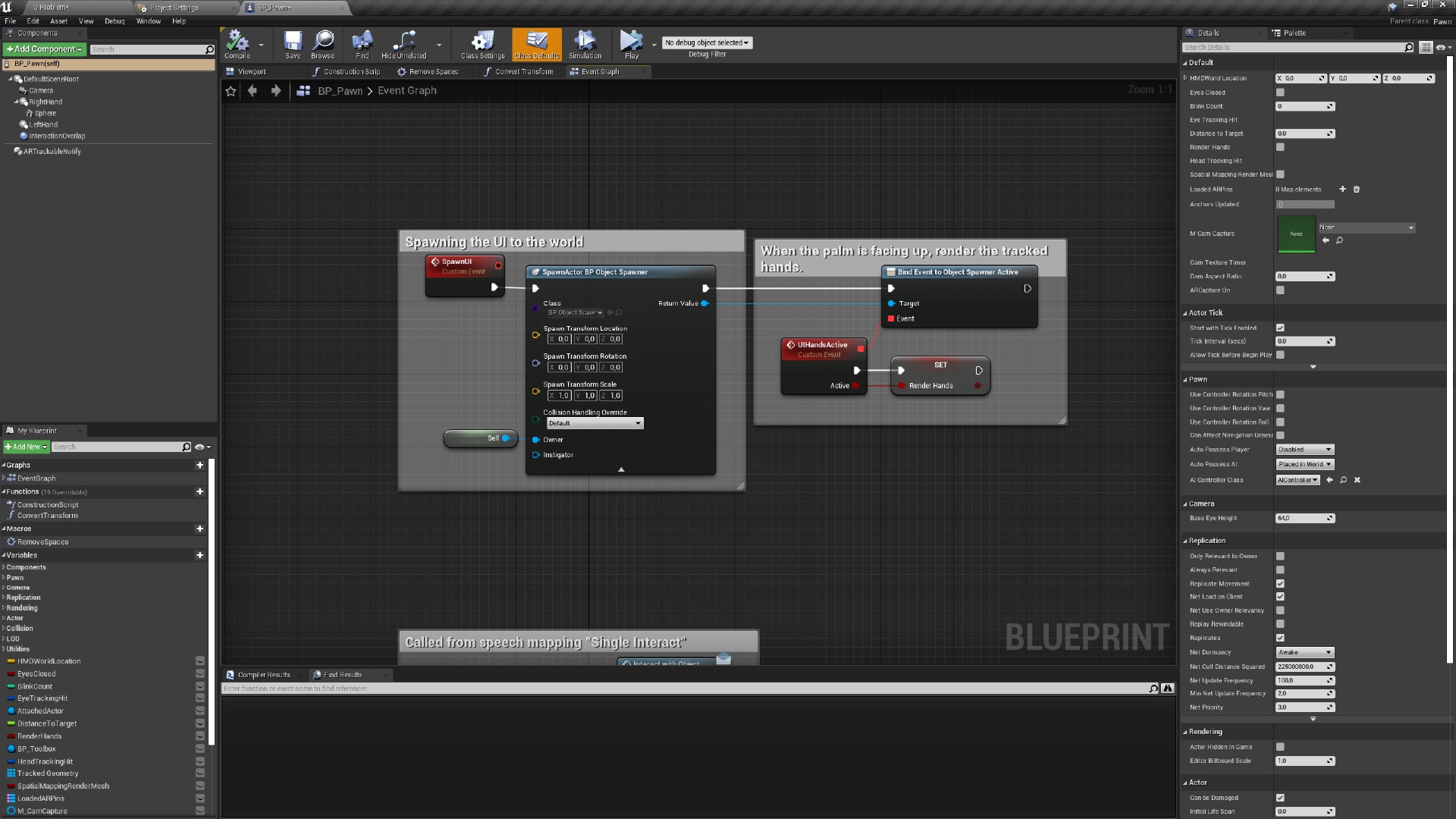
Task: Toggle Hide Unrelated nodes
Action: [x=404, y=44]
